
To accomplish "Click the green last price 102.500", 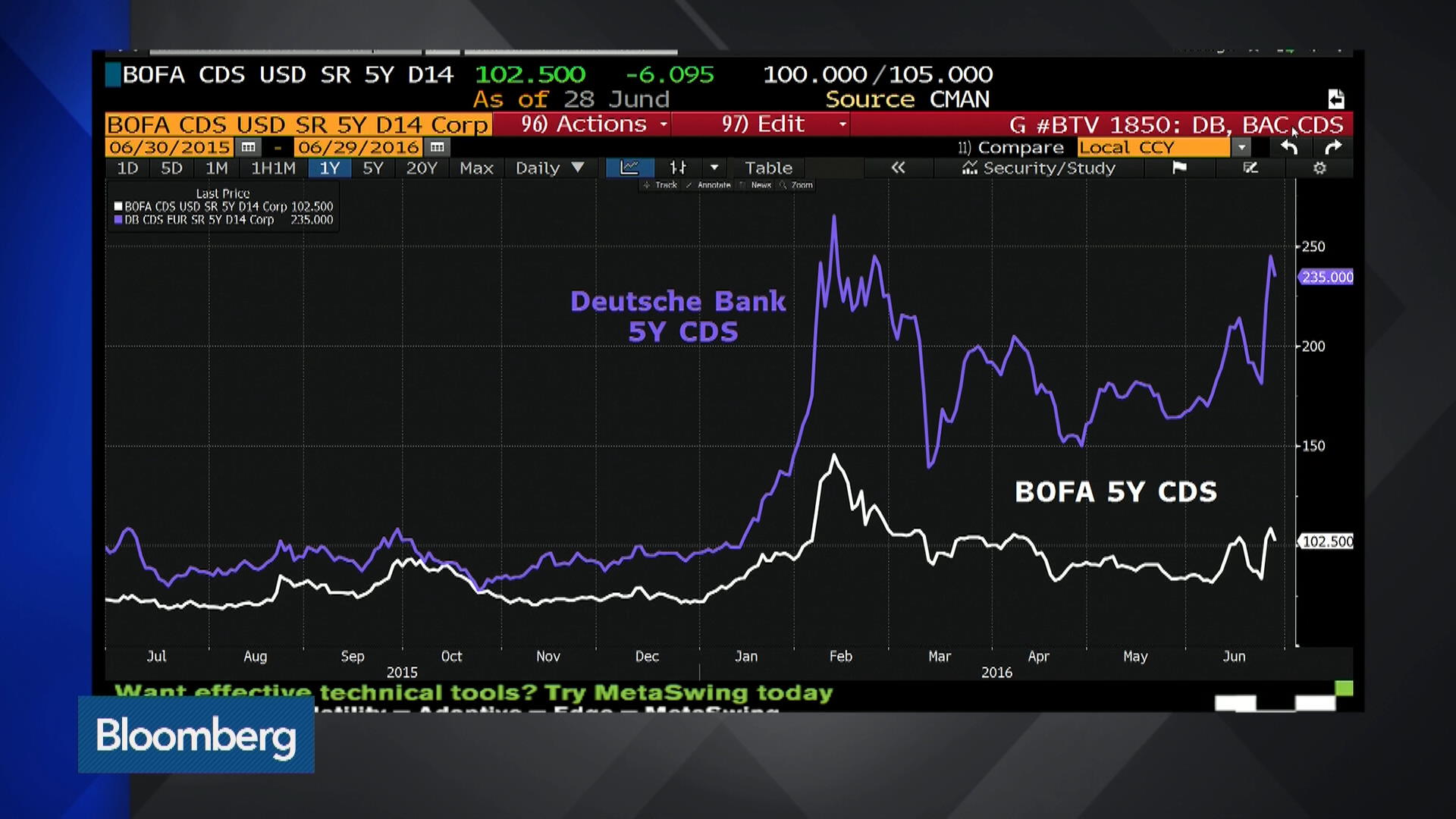I will (x=530, y=74).
